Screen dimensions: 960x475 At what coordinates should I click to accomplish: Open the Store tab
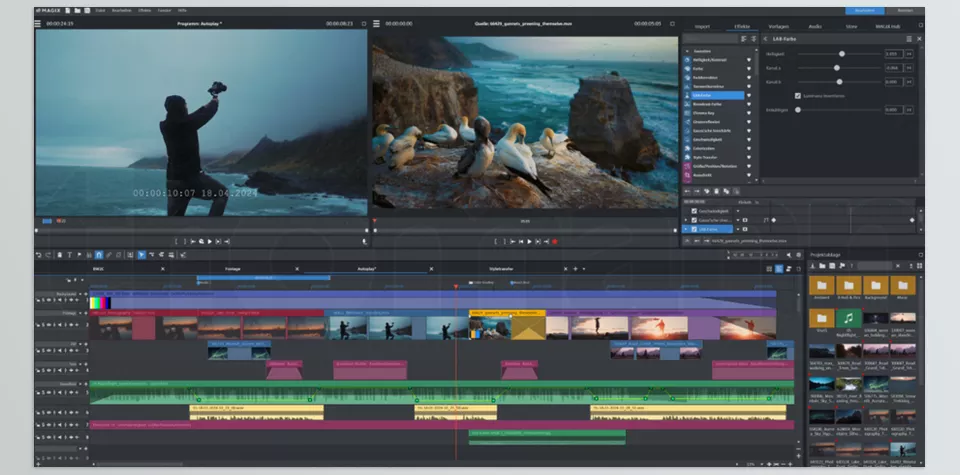coord(850,26)
